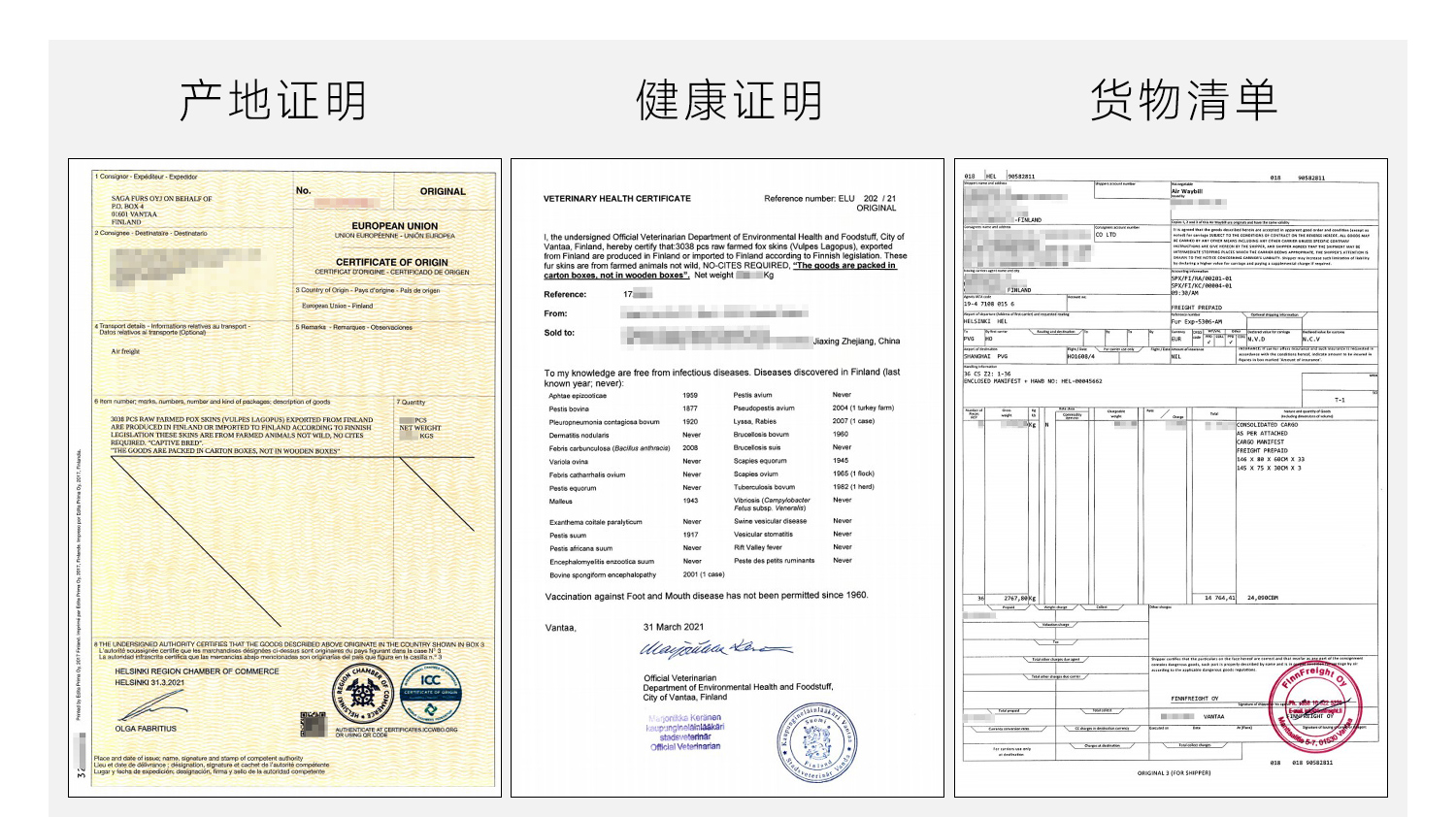Click the Malleus disease row
1456x817 pixels.
[624, 501]
